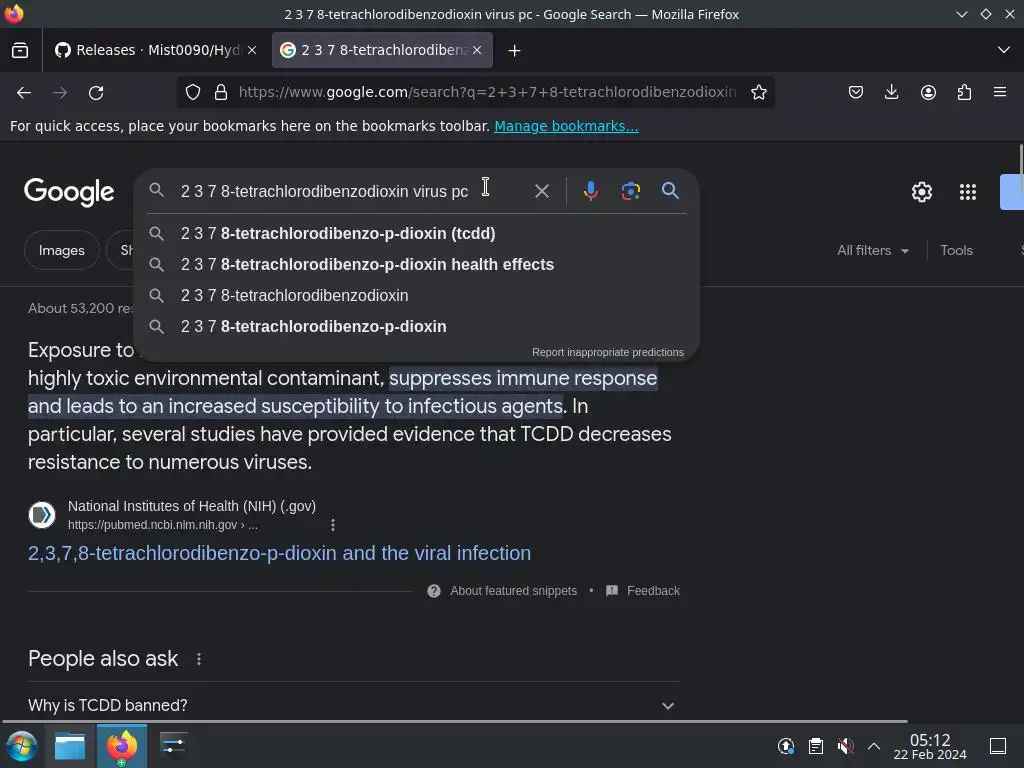Open the Firefox View icon
1024x768 pixels.
point(20,50)
